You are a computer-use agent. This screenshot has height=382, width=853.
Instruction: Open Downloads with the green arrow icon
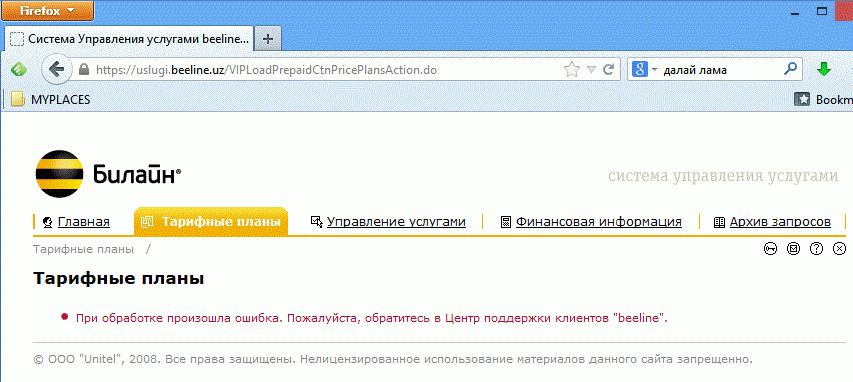point(824,69)
